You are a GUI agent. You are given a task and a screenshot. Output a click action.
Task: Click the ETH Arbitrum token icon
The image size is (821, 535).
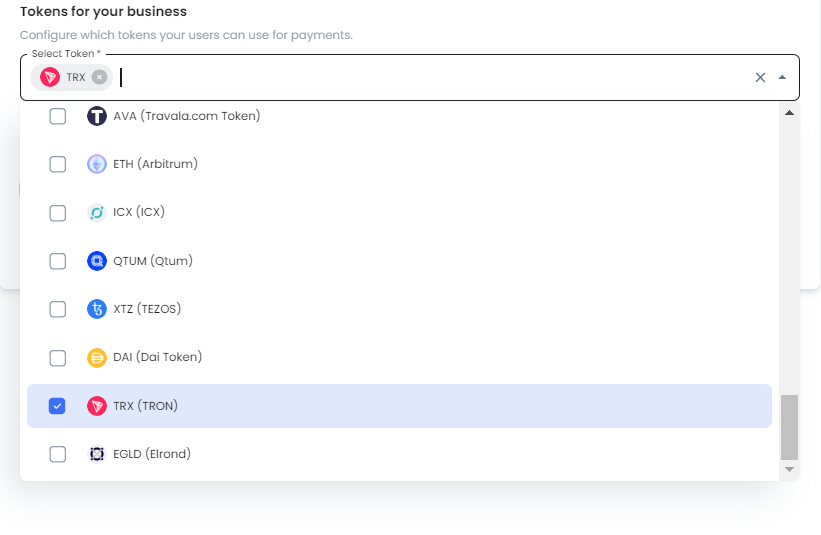coord(97,164)
